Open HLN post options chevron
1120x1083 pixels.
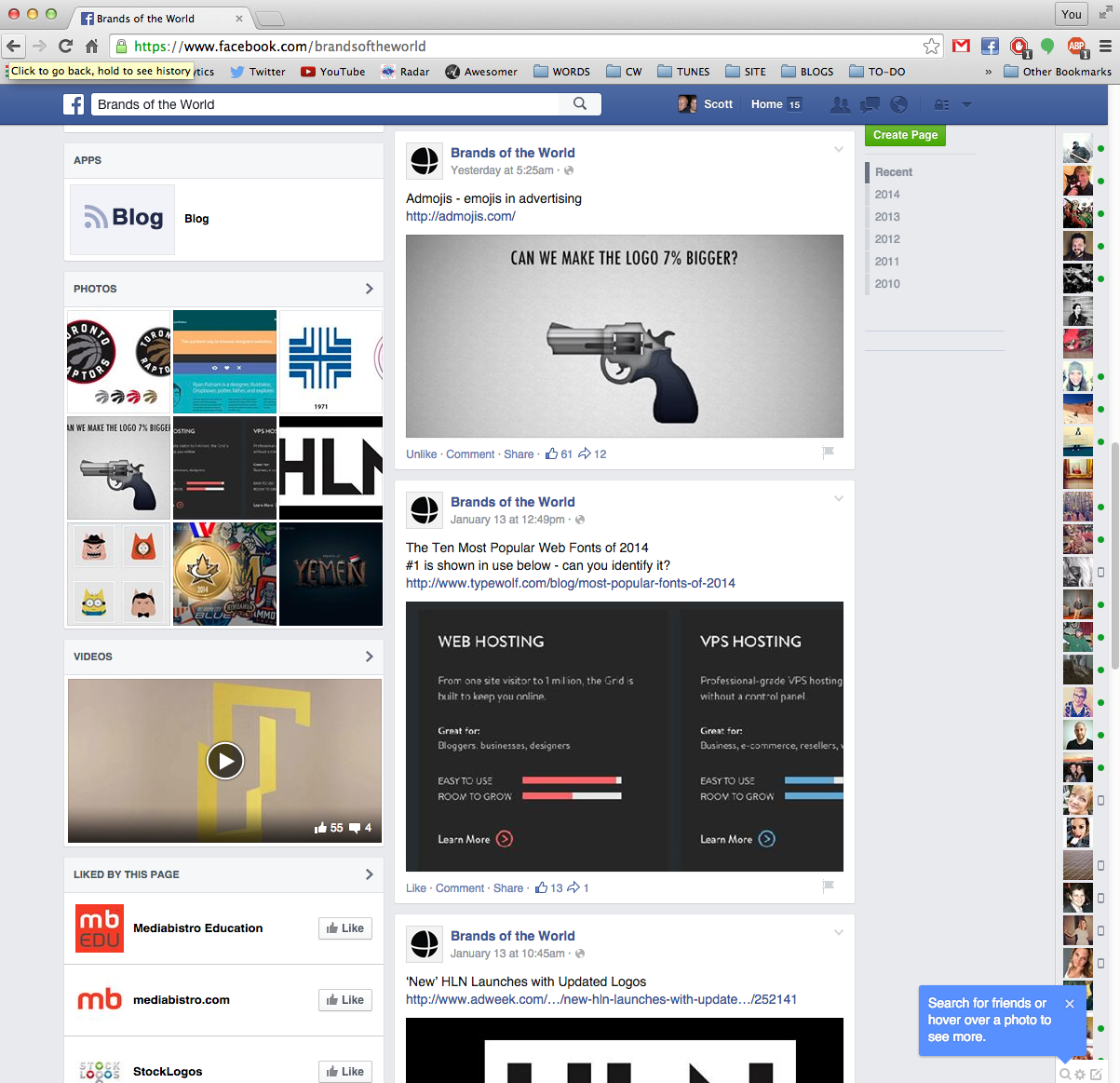pos(839,932)
